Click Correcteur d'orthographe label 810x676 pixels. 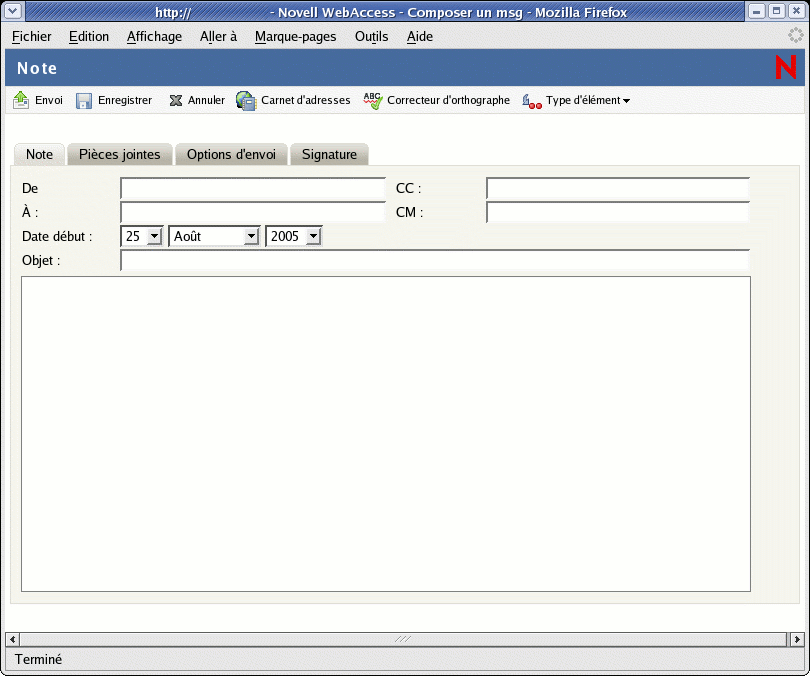[x=448, y=100]
